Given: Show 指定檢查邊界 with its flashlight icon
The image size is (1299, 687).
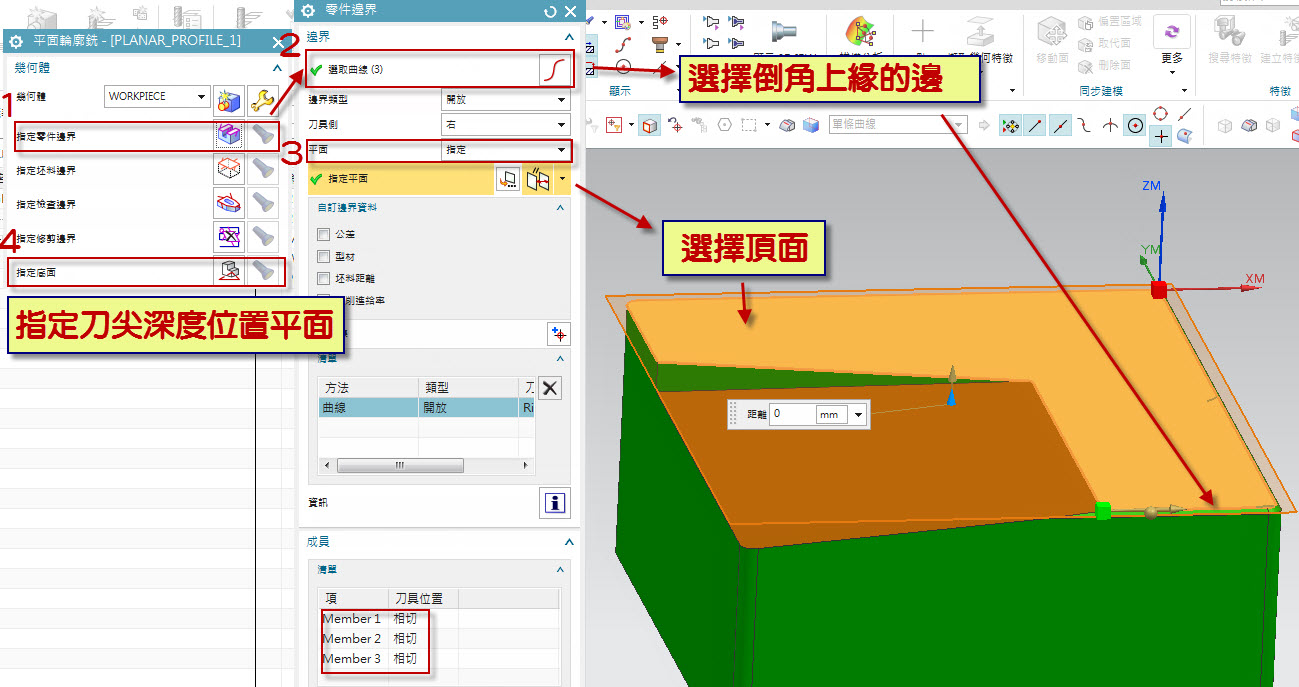Looking at the screenshot, I should click(263, 204).
